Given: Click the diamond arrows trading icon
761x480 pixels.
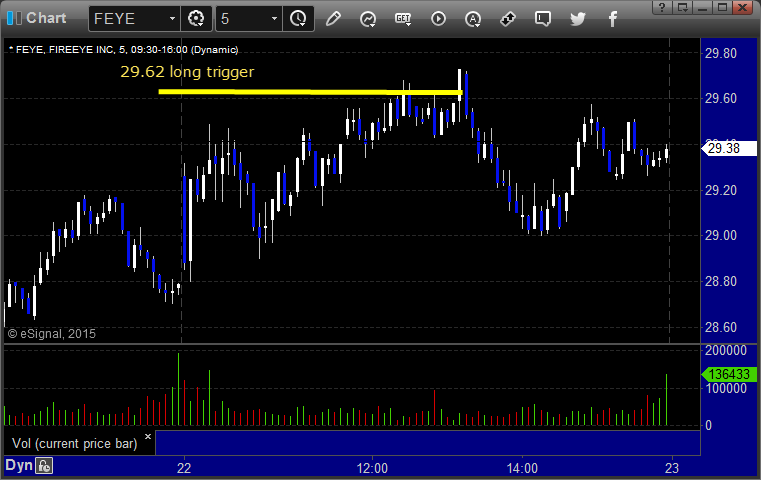Looking at the screenshot, I should point(508,19).
